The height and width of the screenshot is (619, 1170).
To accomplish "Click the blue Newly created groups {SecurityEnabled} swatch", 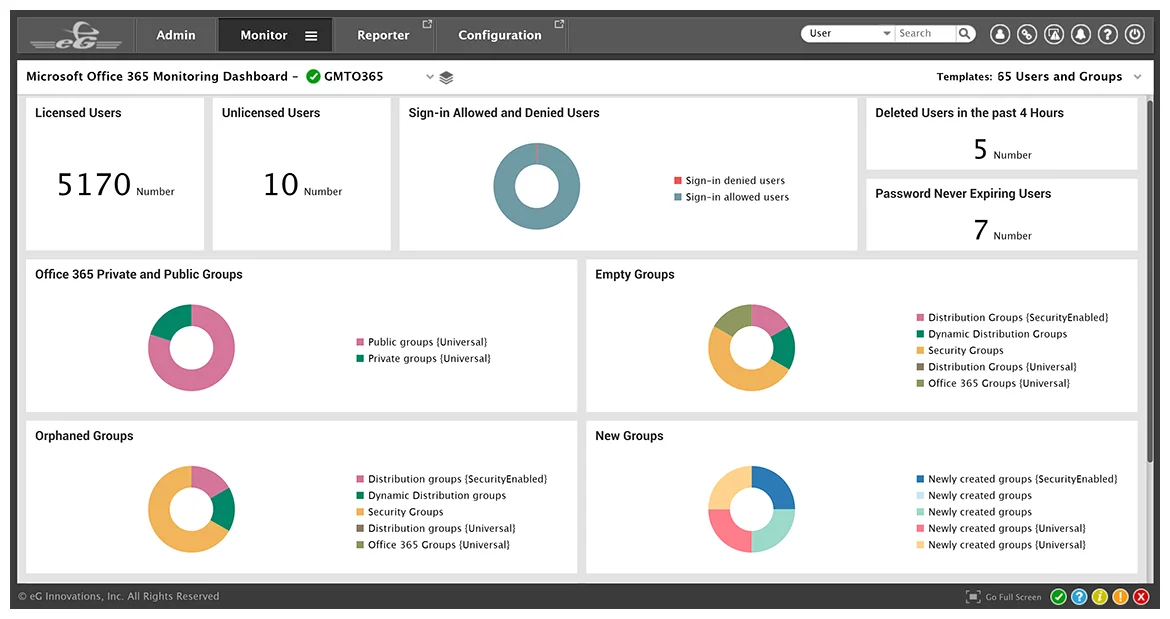I will [920, 480].
